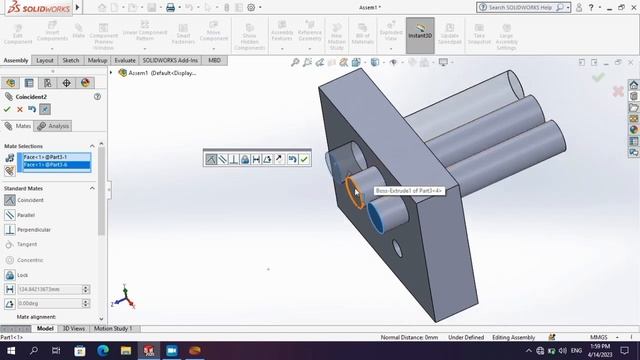Image resolution: width=640 pixels, height=360 pixels.
Task: Switch to the Motion Study 1 tab
Action: click(x=113, y=328)
